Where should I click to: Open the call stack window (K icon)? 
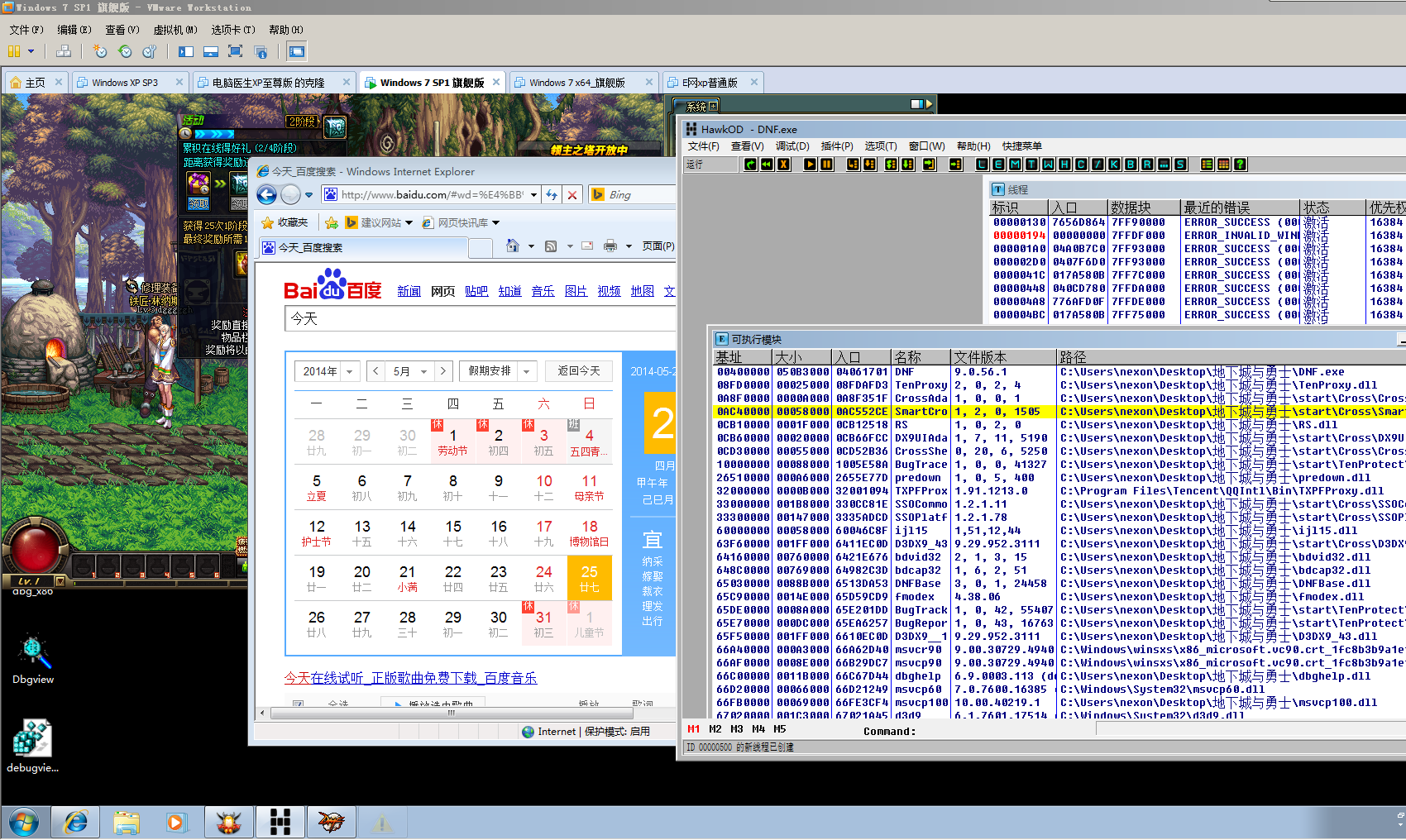click(1114, 165)
